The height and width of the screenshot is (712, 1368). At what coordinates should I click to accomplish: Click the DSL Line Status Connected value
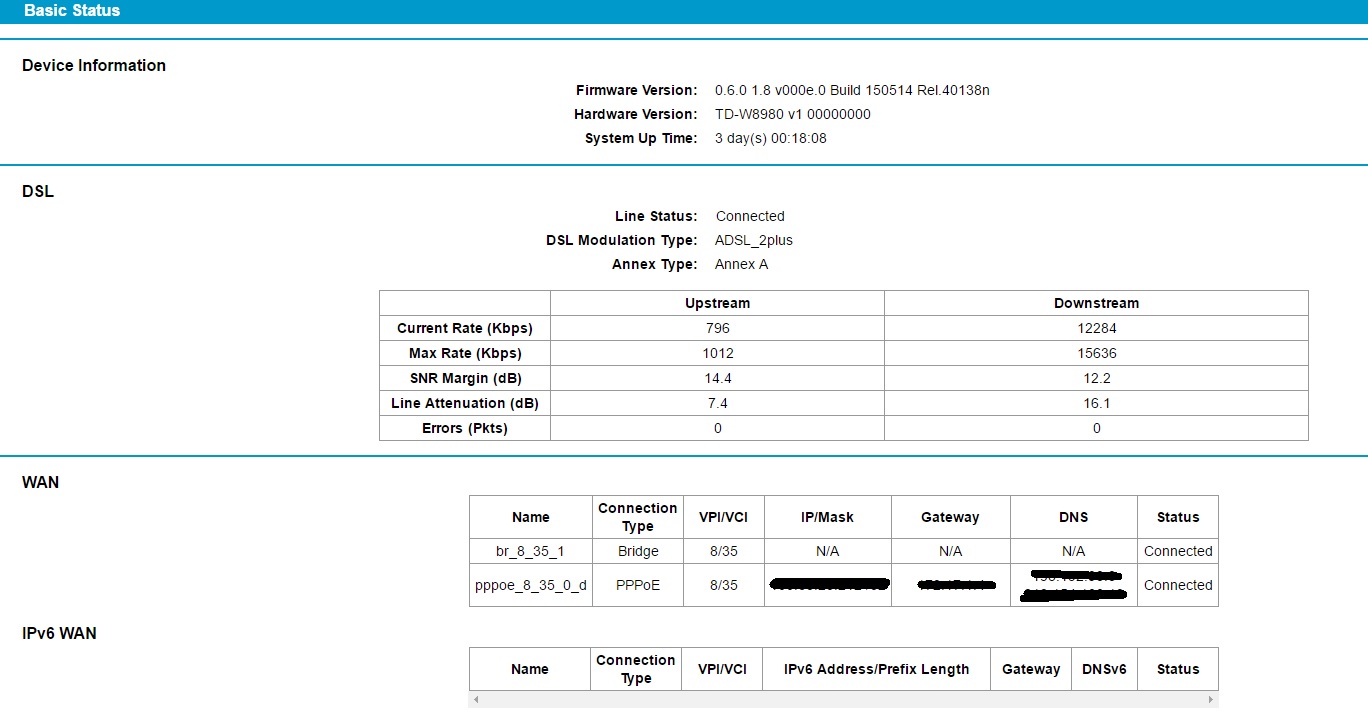[750, 216]
